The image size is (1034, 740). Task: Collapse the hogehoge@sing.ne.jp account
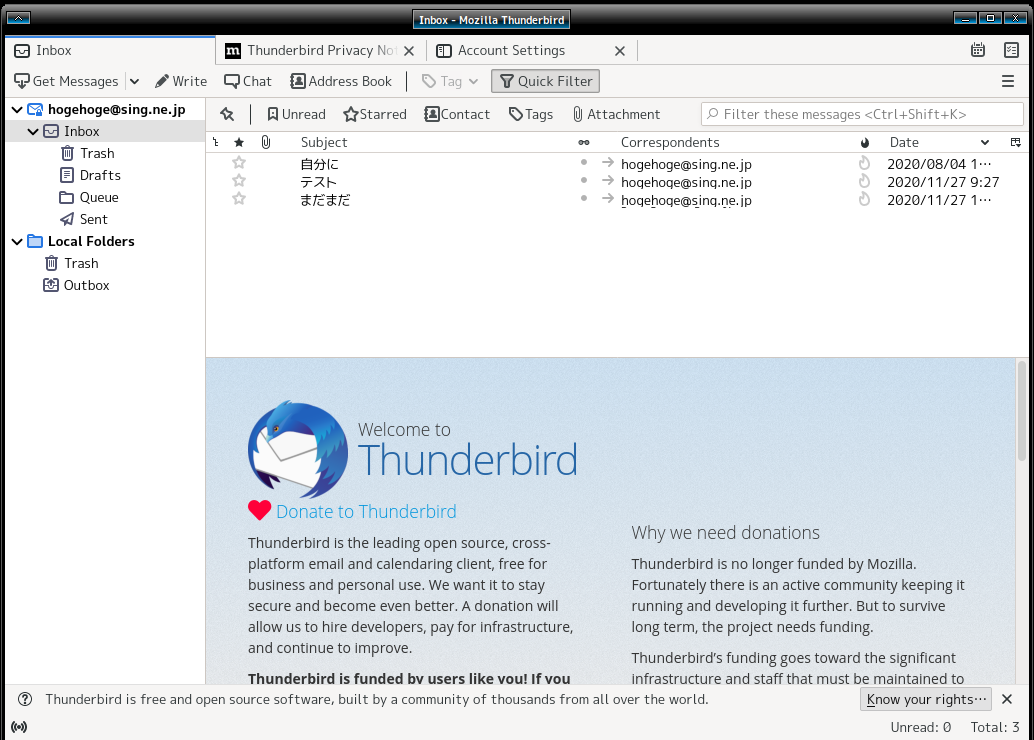pyautogui.click(x=17, y=109)
